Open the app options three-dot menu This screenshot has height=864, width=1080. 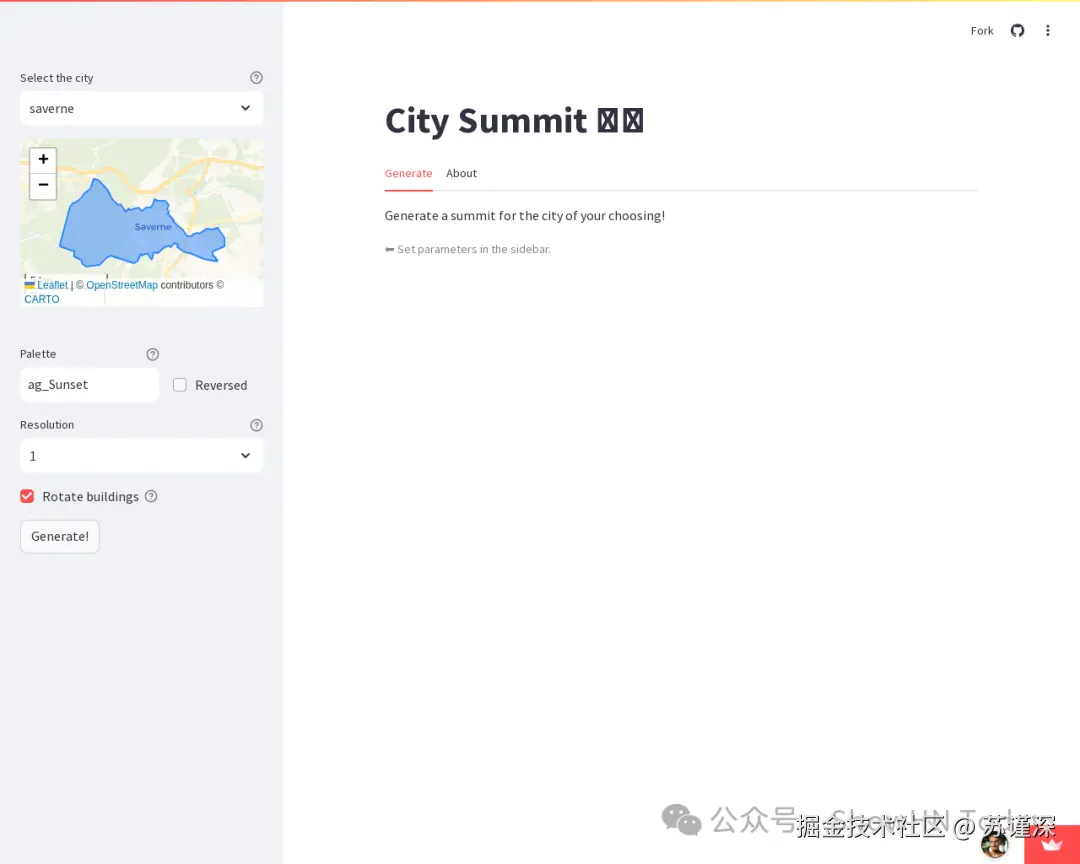tap(1048, 30)
